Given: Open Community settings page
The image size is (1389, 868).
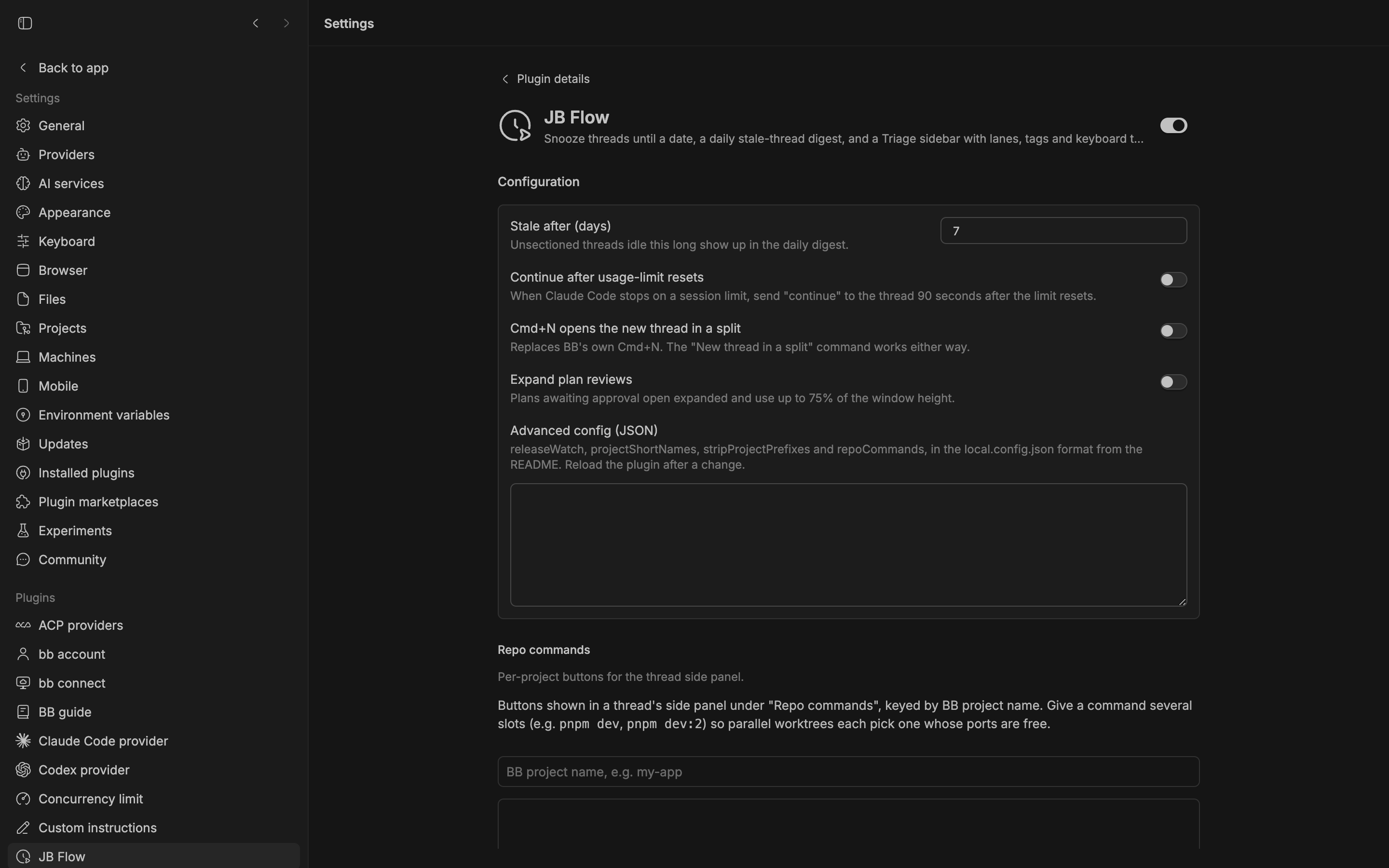Looking at the screenshot, I should click(154, 560).
